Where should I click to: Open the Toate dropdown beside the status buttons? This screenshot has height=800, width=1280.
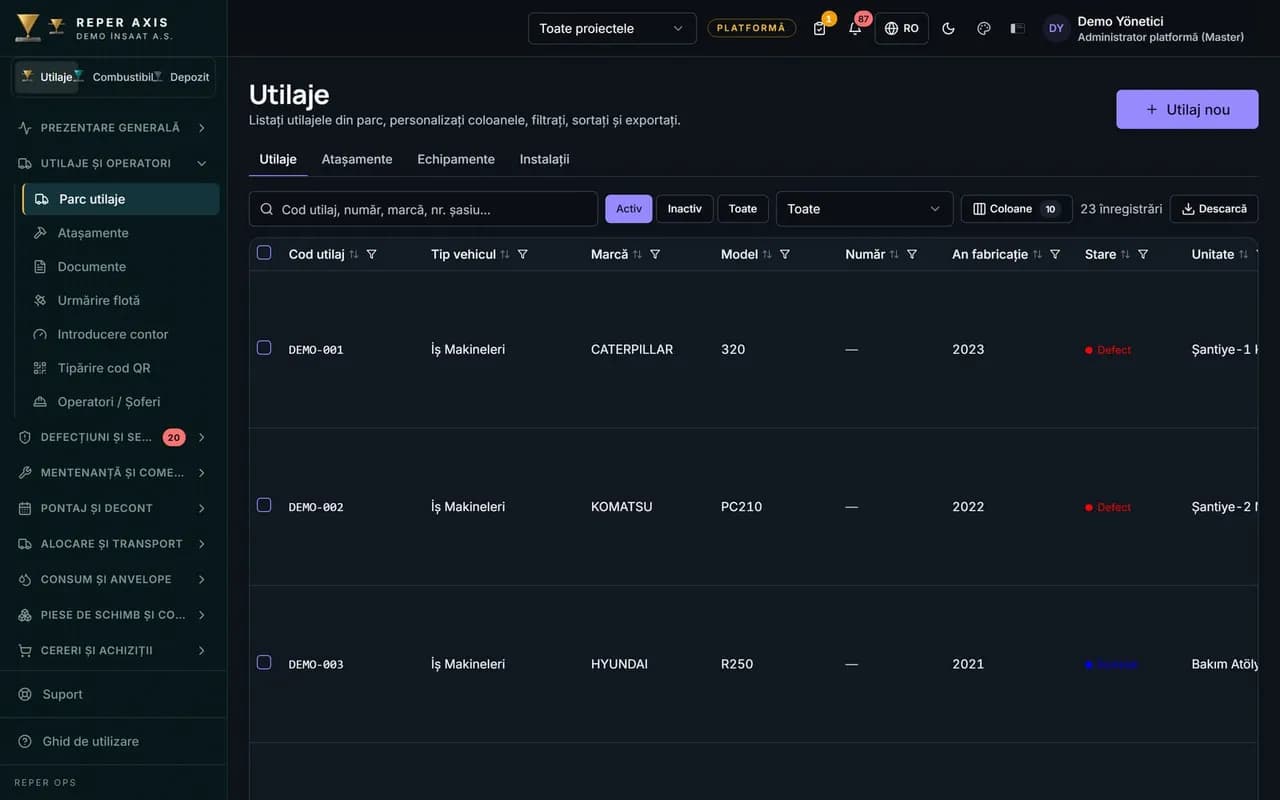pyautogui.click(x=864, y=209)
